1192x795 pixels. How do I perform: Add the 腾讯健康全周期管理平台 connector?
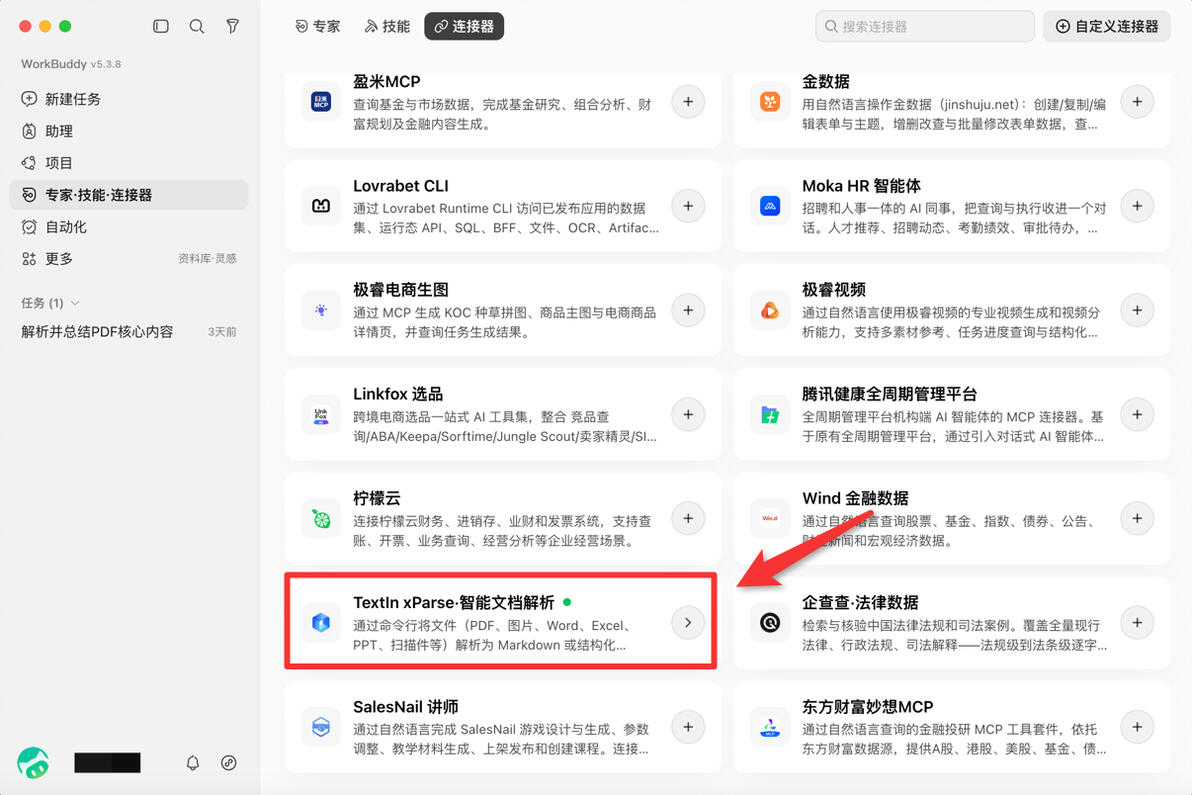pos(1137,414)
